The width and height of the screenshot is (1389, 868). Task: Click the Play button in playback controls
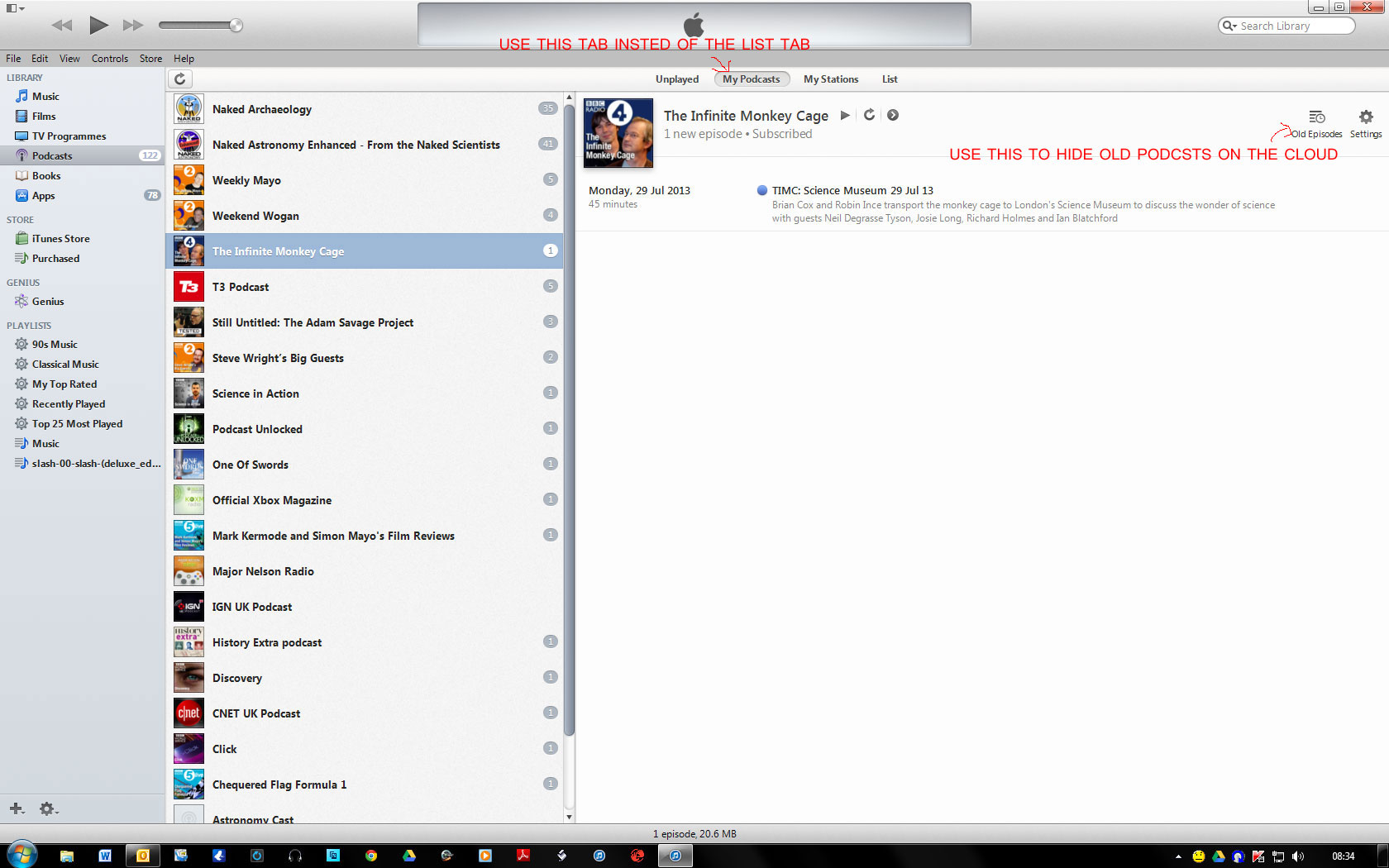click(x=98, y=25)
